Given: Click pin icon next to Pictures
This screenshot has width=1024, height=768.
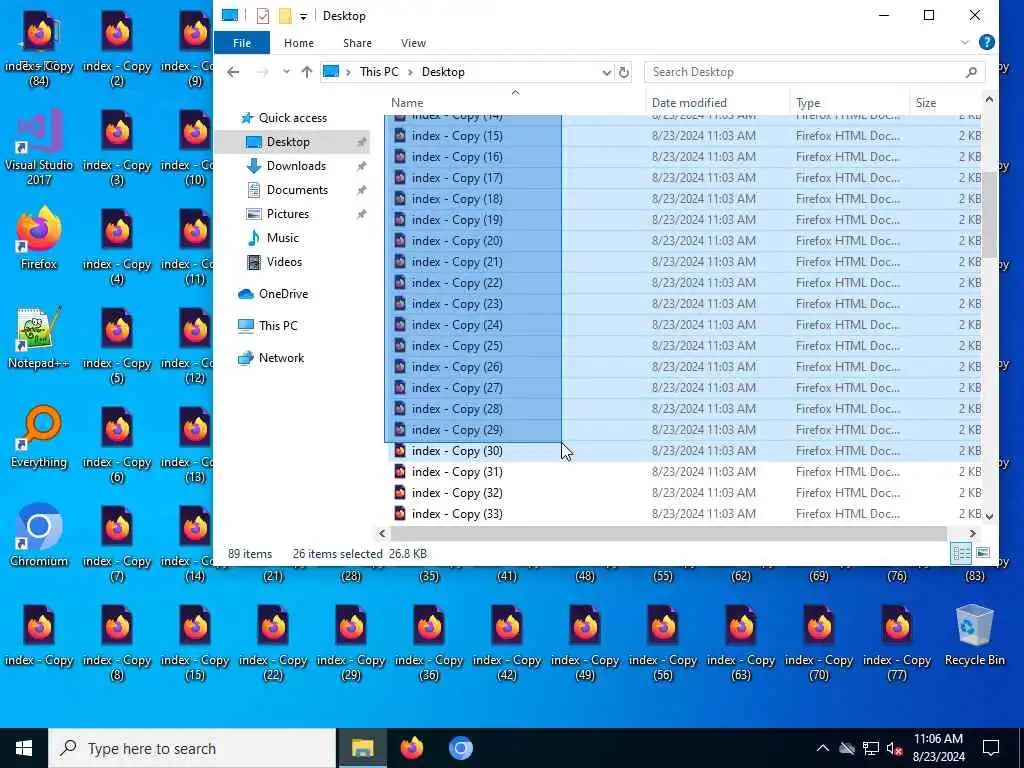Looking at the screenshot, I should point(361,214).
